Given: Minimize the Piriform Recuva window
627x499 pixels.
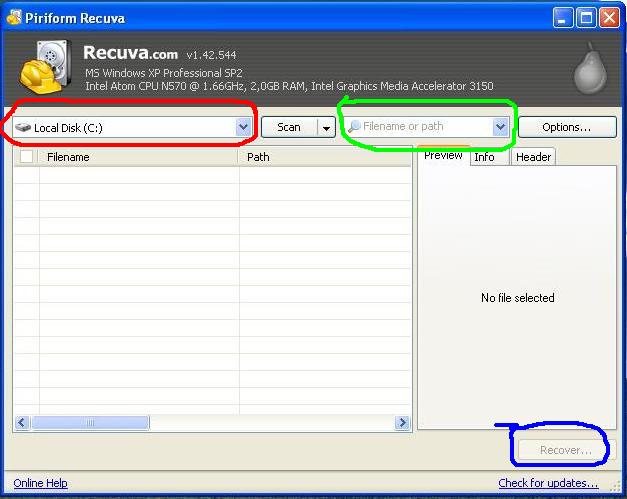Looking at the screenshot, I should pos(562,18).
